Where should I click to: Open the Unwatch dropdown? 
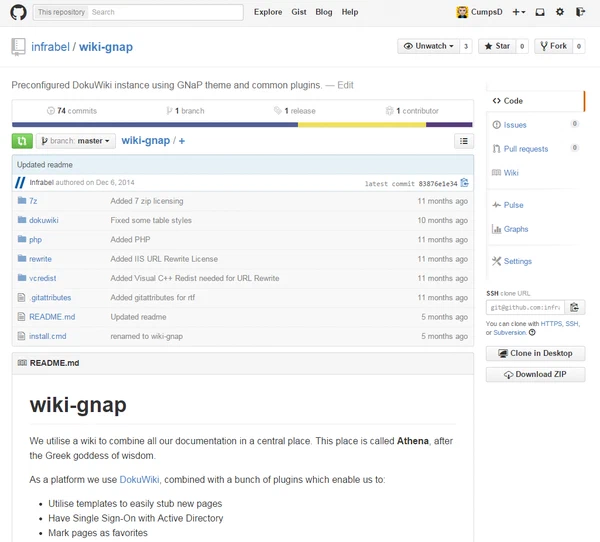point(428,46)
